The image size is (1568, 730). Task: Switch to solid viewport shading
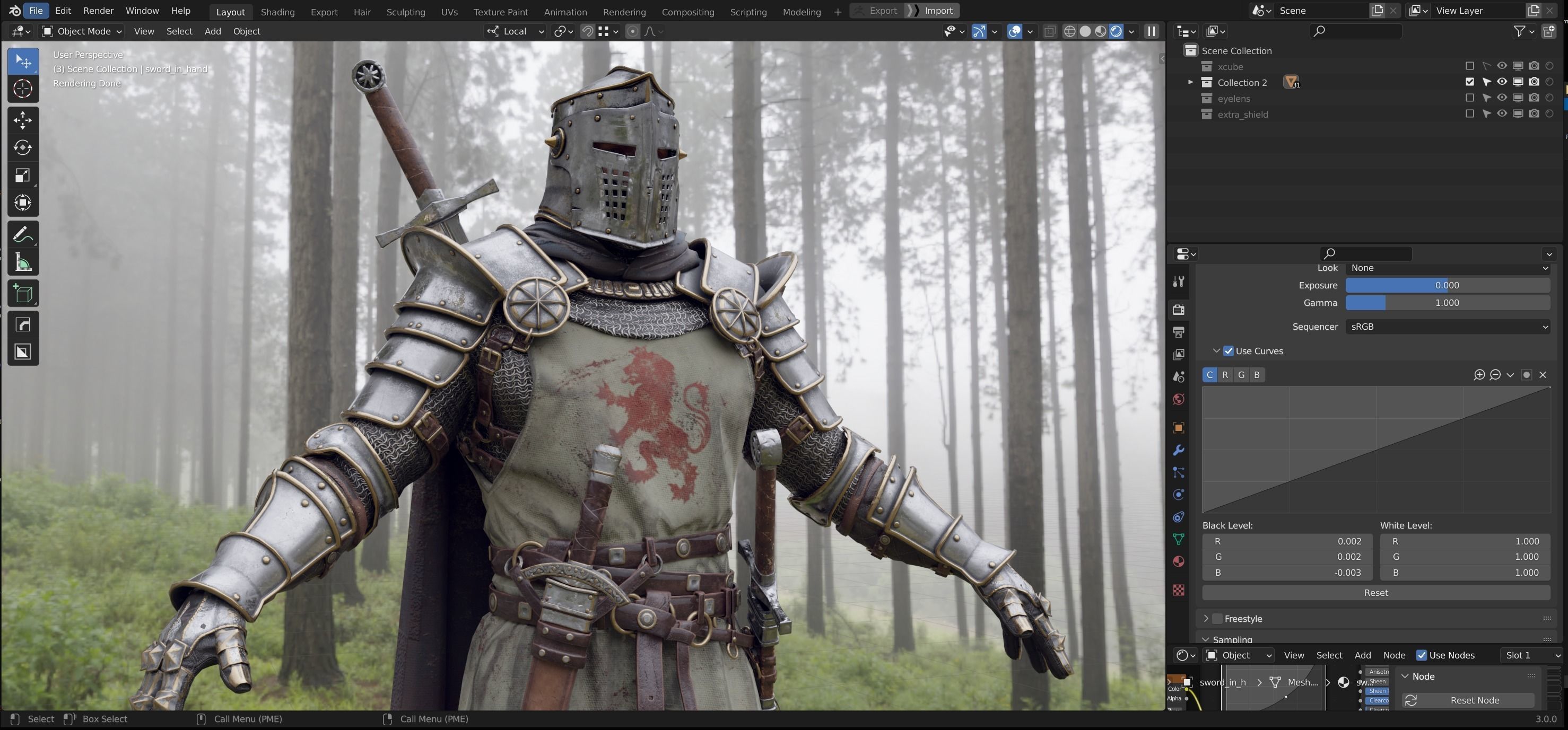coord(1085,32)
